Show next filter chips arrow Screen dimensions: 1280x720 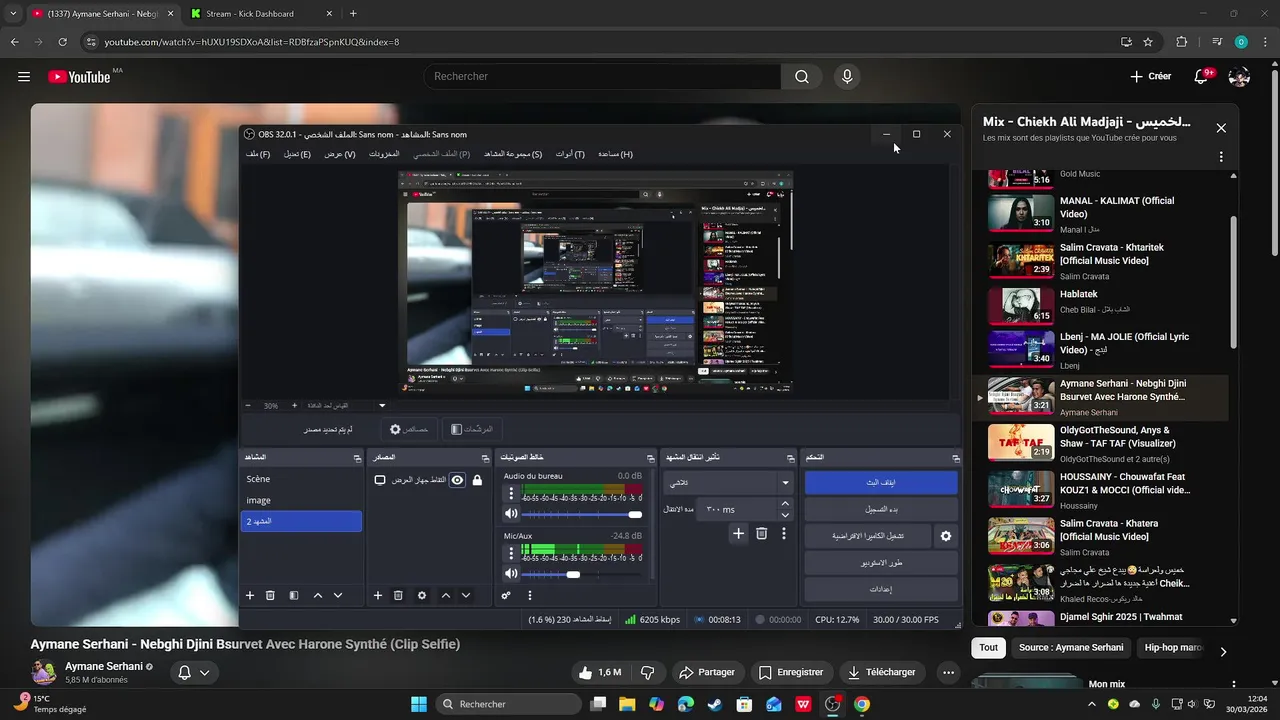pos(1223,652)
